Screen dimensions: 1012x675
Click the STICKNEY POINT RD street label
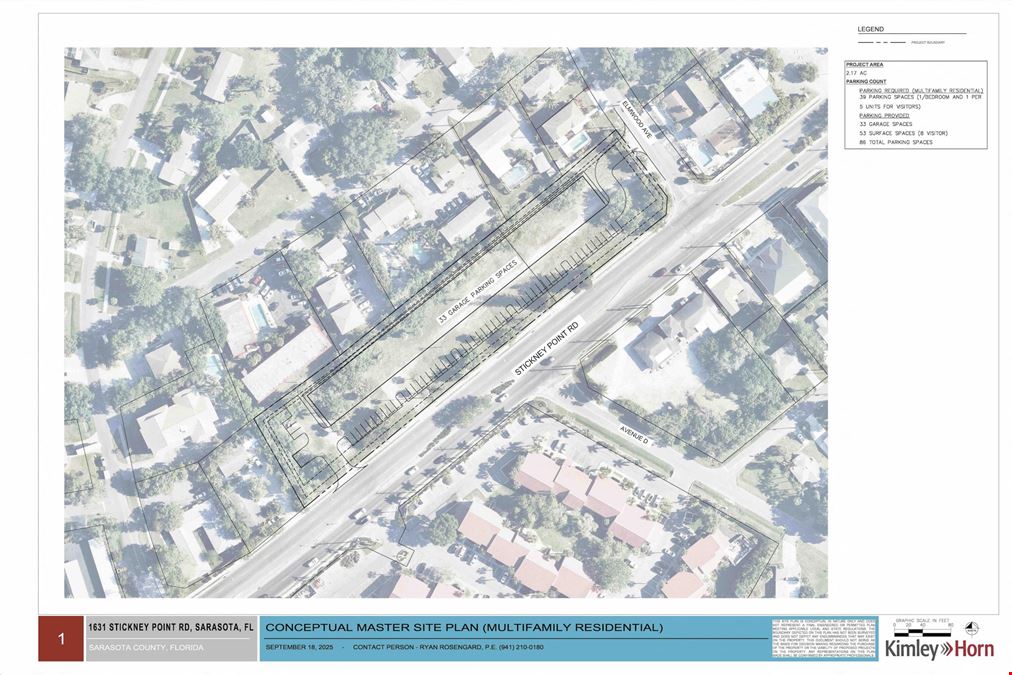[547, 347]
